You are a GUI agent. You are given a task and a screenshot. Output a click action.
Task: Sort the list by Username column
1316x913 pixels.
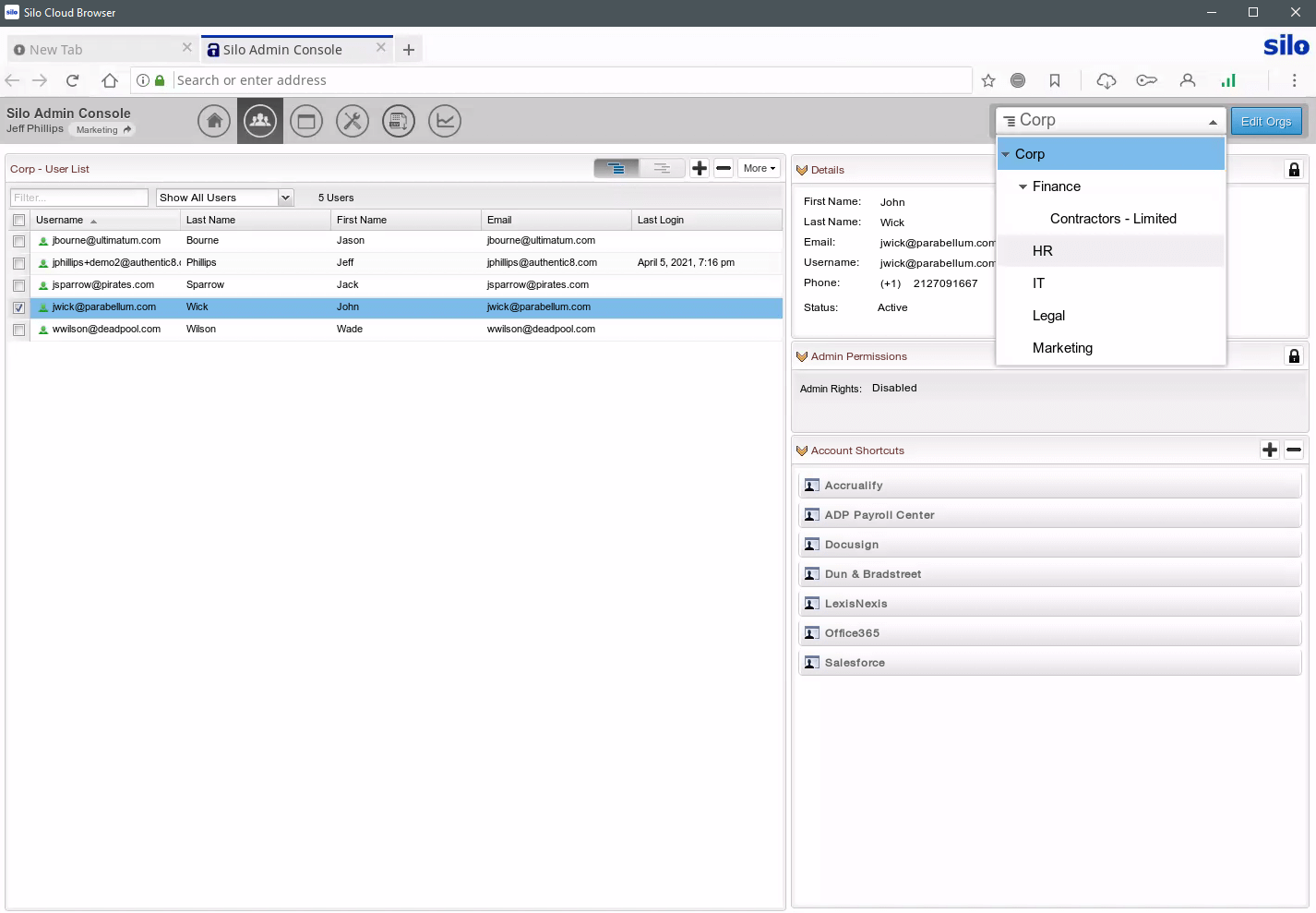[105, 220]
